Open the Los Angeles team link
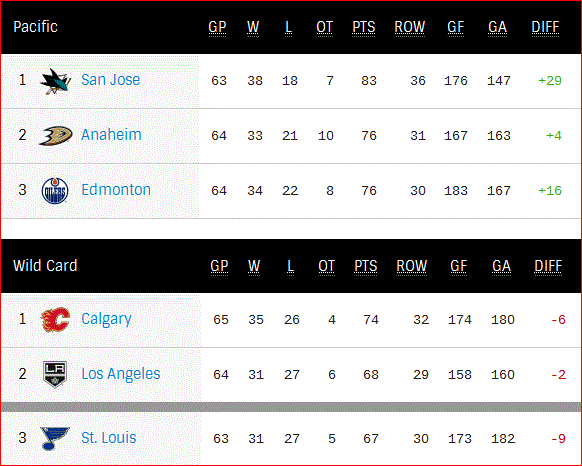Viewport: 582px width, 466px height. (121, 374)
